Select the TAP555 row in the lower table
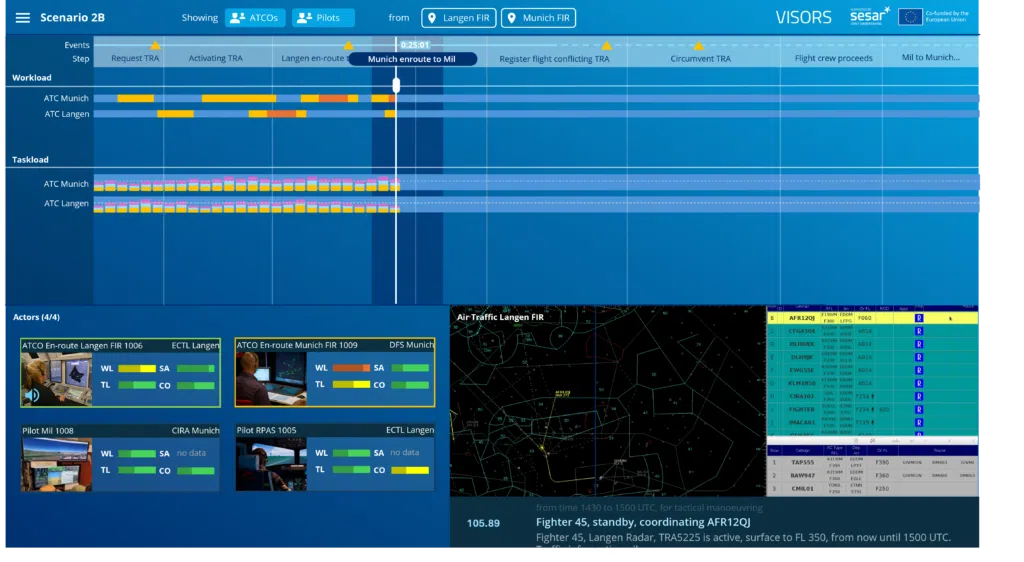1024x562 pixels. coord(872,462)
